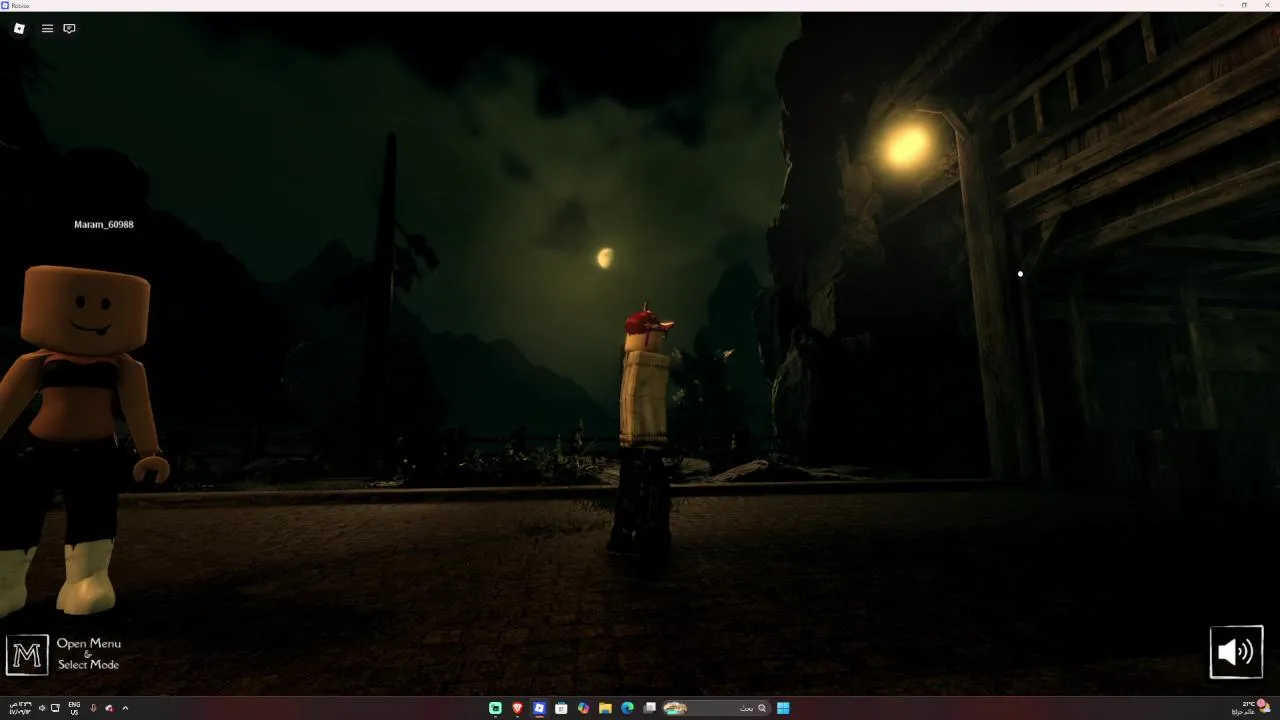Click the character with red hat
The width and height of the screenshot is (1280, 720).
pyautogui.click(x=645, y=430)
